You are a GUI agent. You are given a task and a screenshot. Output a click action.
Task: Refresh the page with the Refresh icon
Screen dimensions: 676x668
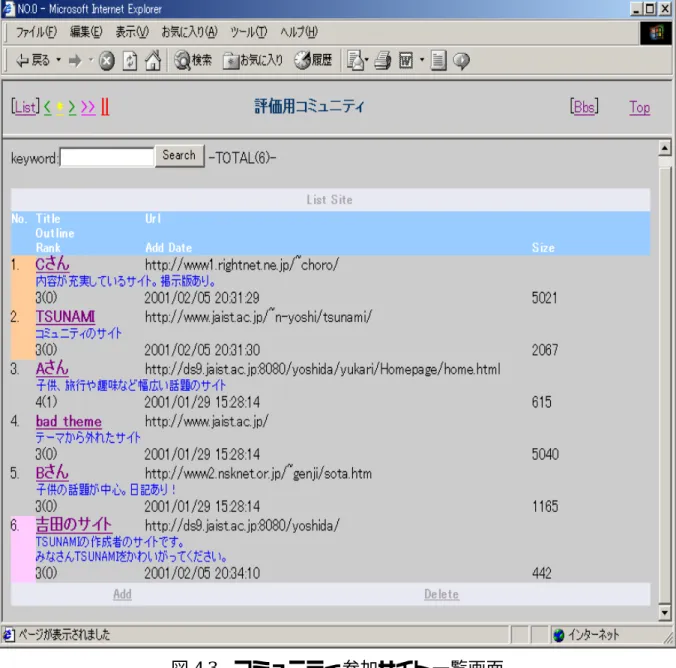point(130,60)
